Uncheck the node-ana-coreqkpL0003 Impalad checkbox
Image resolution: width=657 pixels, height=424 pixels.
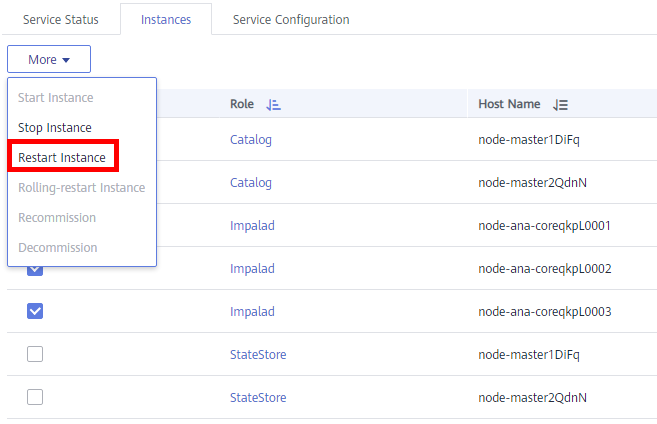35,311
